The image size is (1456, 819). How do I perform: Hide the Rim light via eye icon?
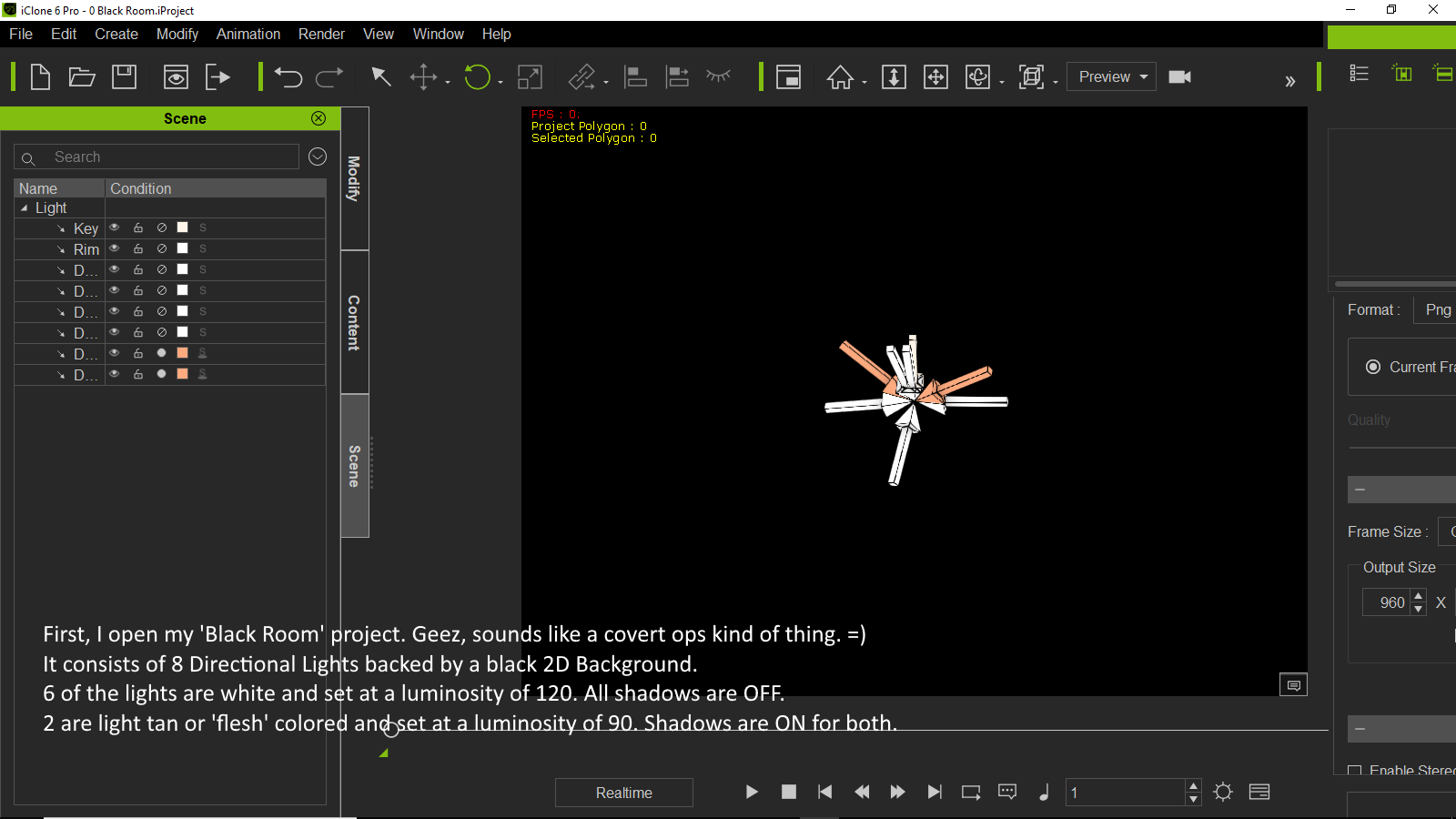[x=115, y=248]
